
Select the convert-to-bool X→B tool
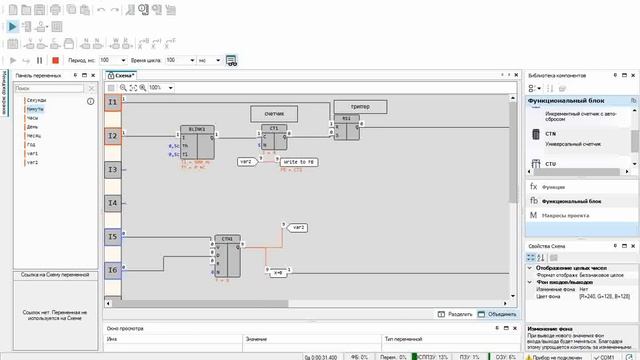pos(144,43)
